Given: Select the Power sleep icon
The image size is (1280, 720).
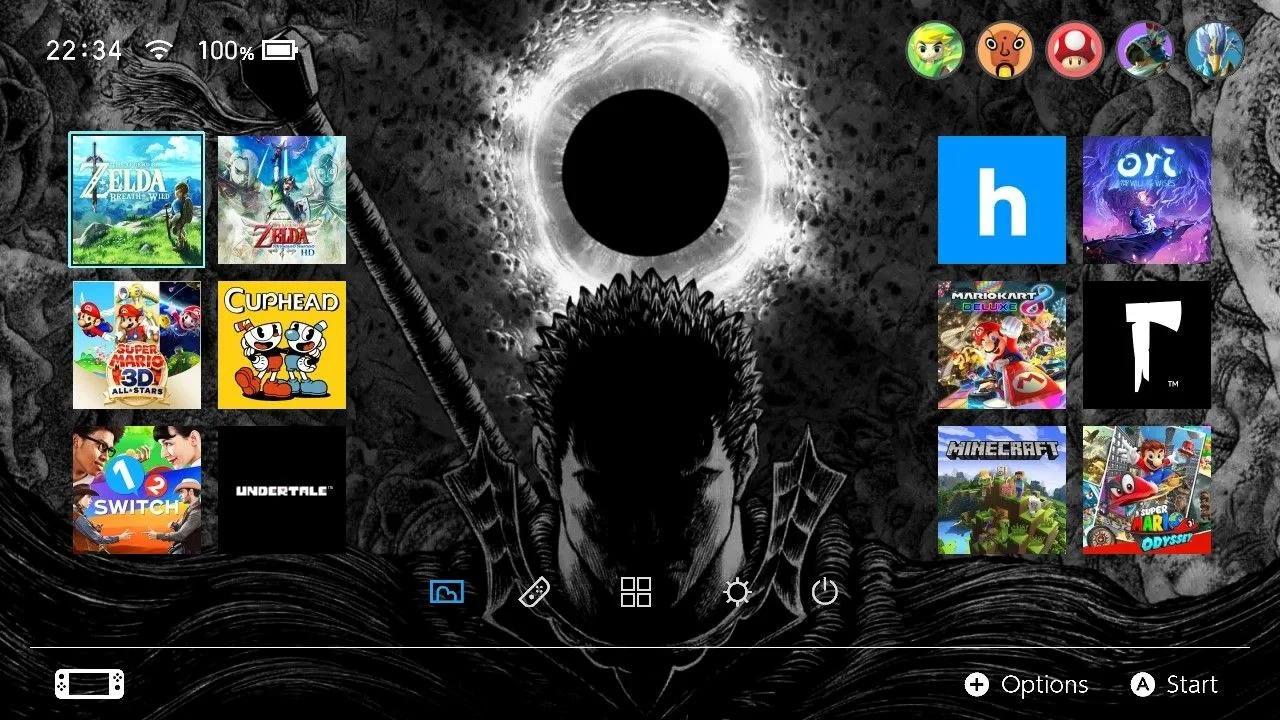Looking at the screenshot, I should pos(825,592).
